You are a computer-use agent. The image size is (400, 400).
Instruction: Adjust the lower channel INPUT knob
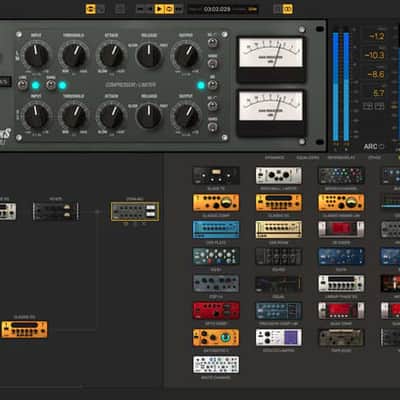pos(36,116)
